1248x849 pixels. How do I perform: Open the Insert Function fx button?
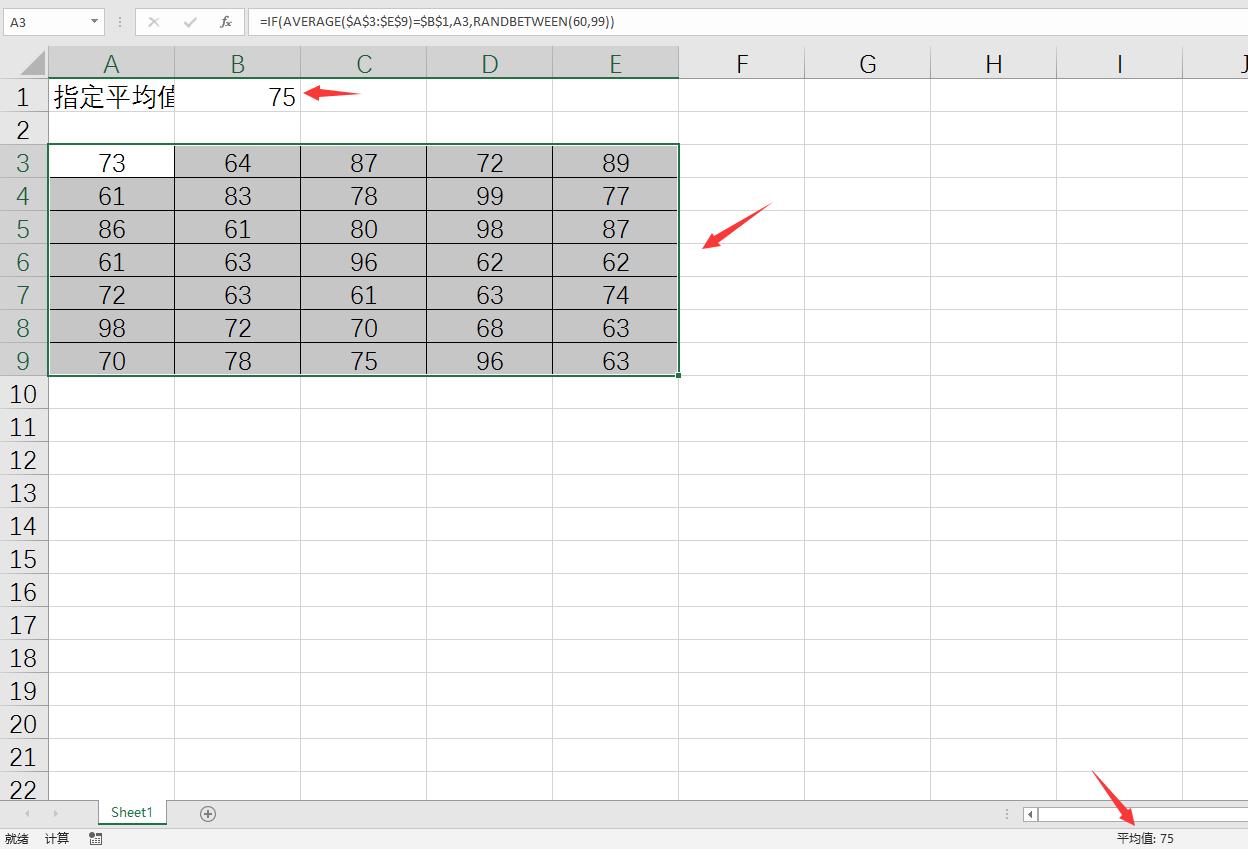click(226, 21)
